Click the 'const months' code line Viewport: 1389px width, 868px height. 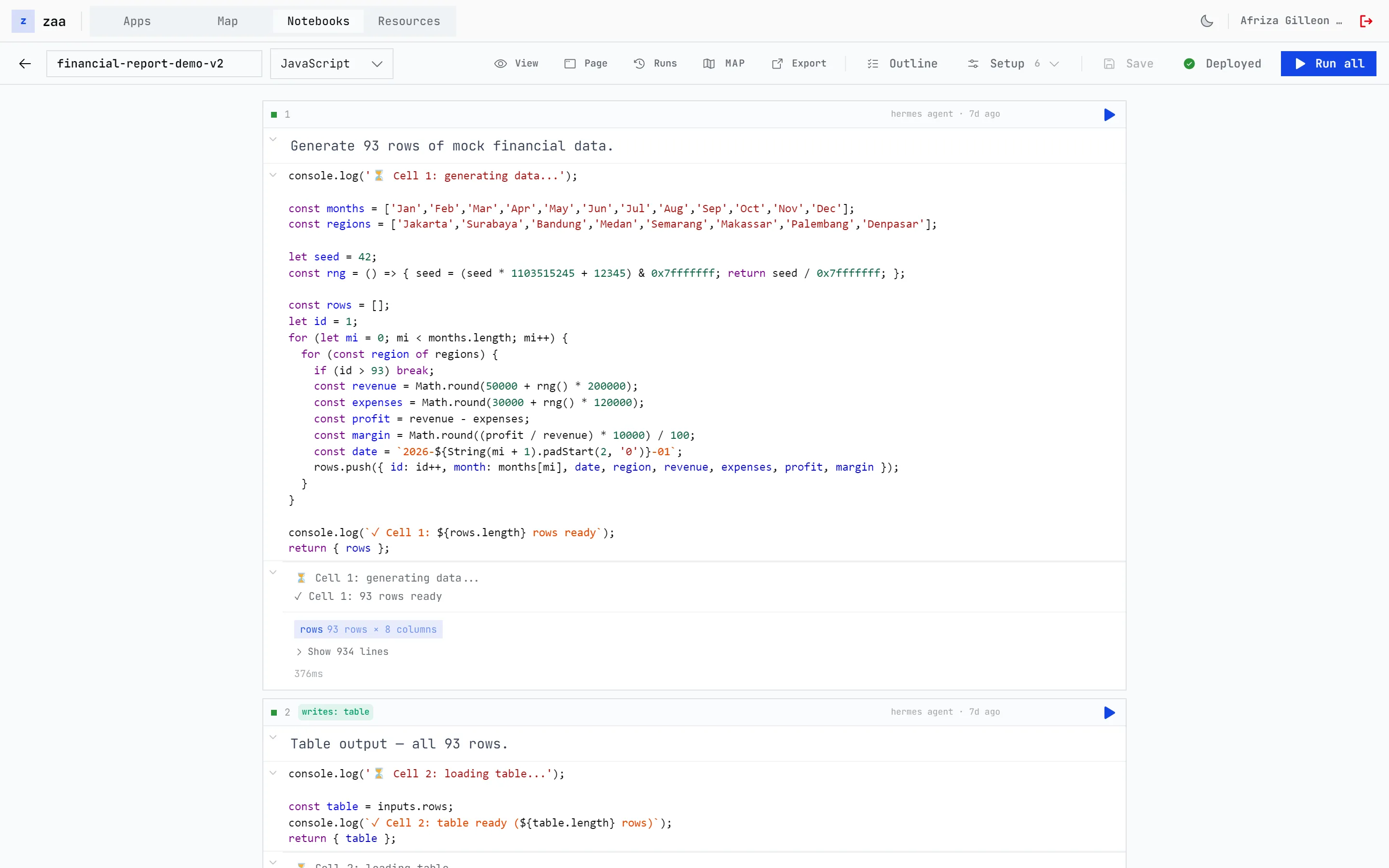571,208
